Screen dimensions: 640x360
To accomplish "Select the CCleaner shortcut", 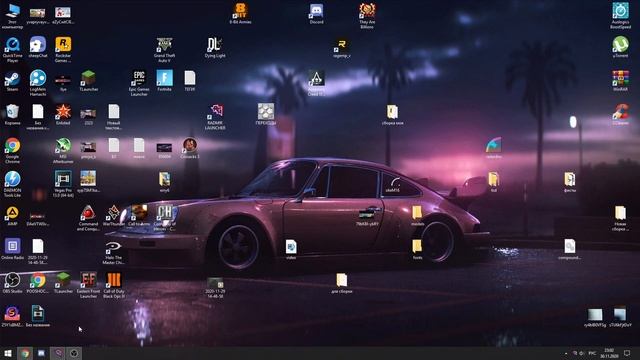I will 620,114.
